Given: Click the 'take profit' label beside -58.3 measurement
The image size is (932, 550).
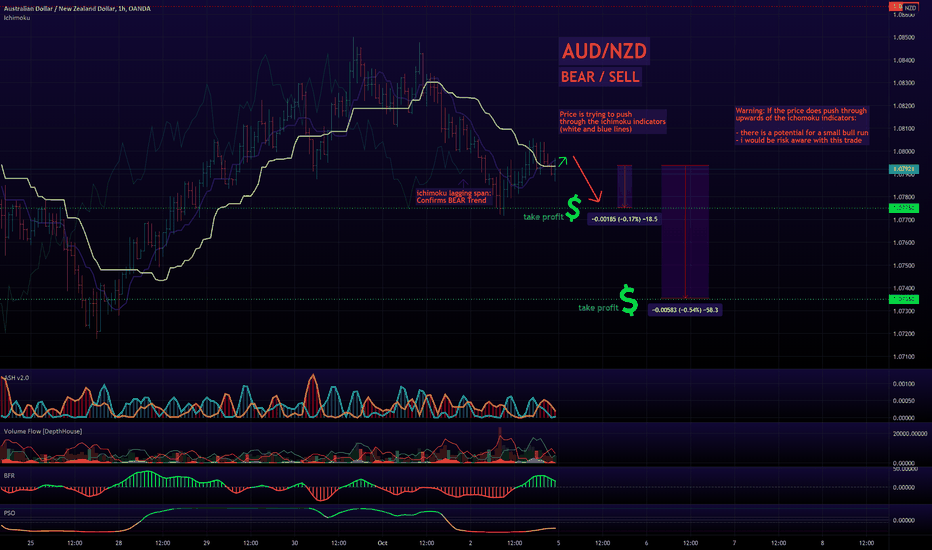Looking at the screenshot, I should click(x=598, y=308).
